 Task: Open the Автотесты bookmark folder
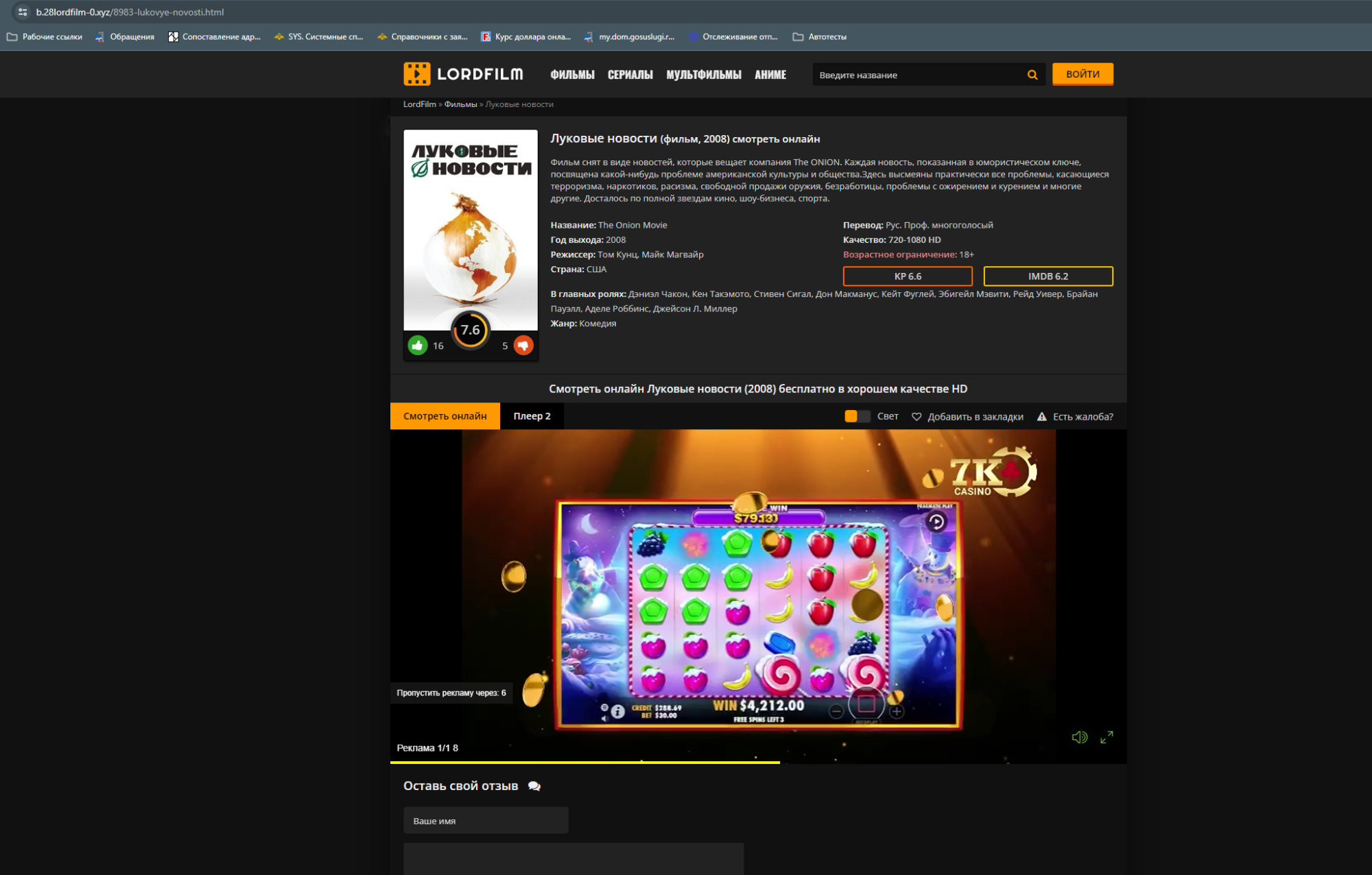[820, 37]
